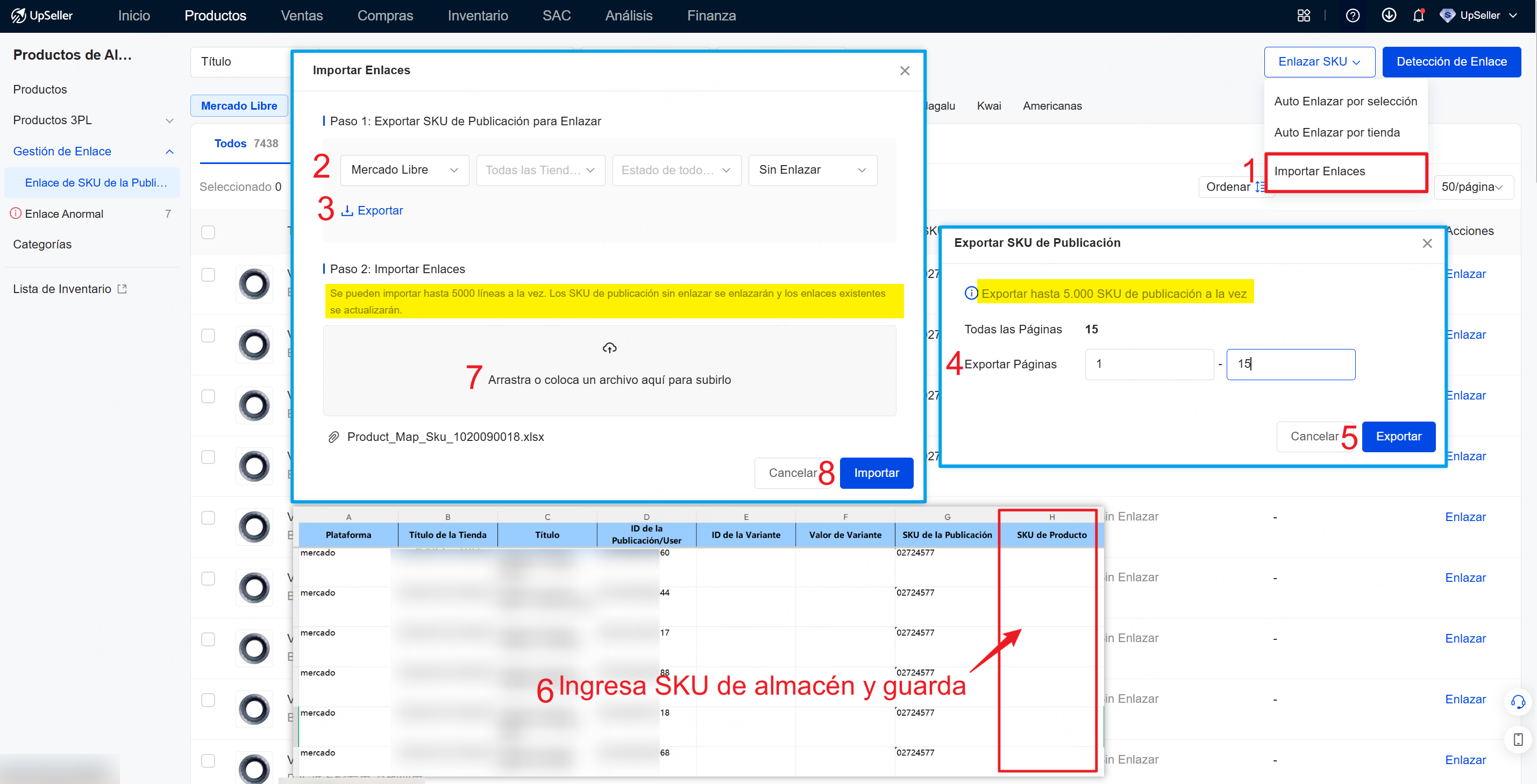Expand the Enlazar SKU dropdown button
1537x784 pixels.
(x=1319, y=61)
